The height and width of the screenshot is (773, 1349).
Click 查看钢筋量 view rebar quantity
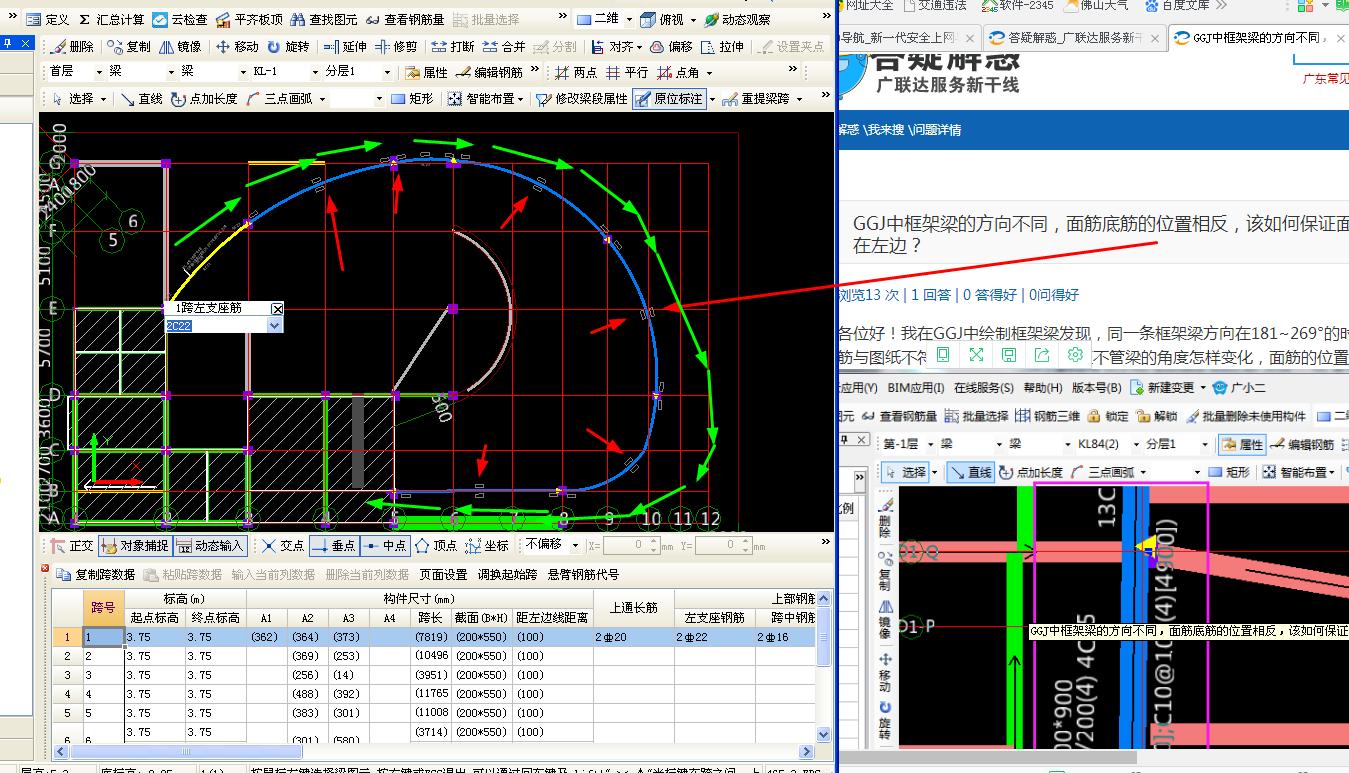[405, 20]
